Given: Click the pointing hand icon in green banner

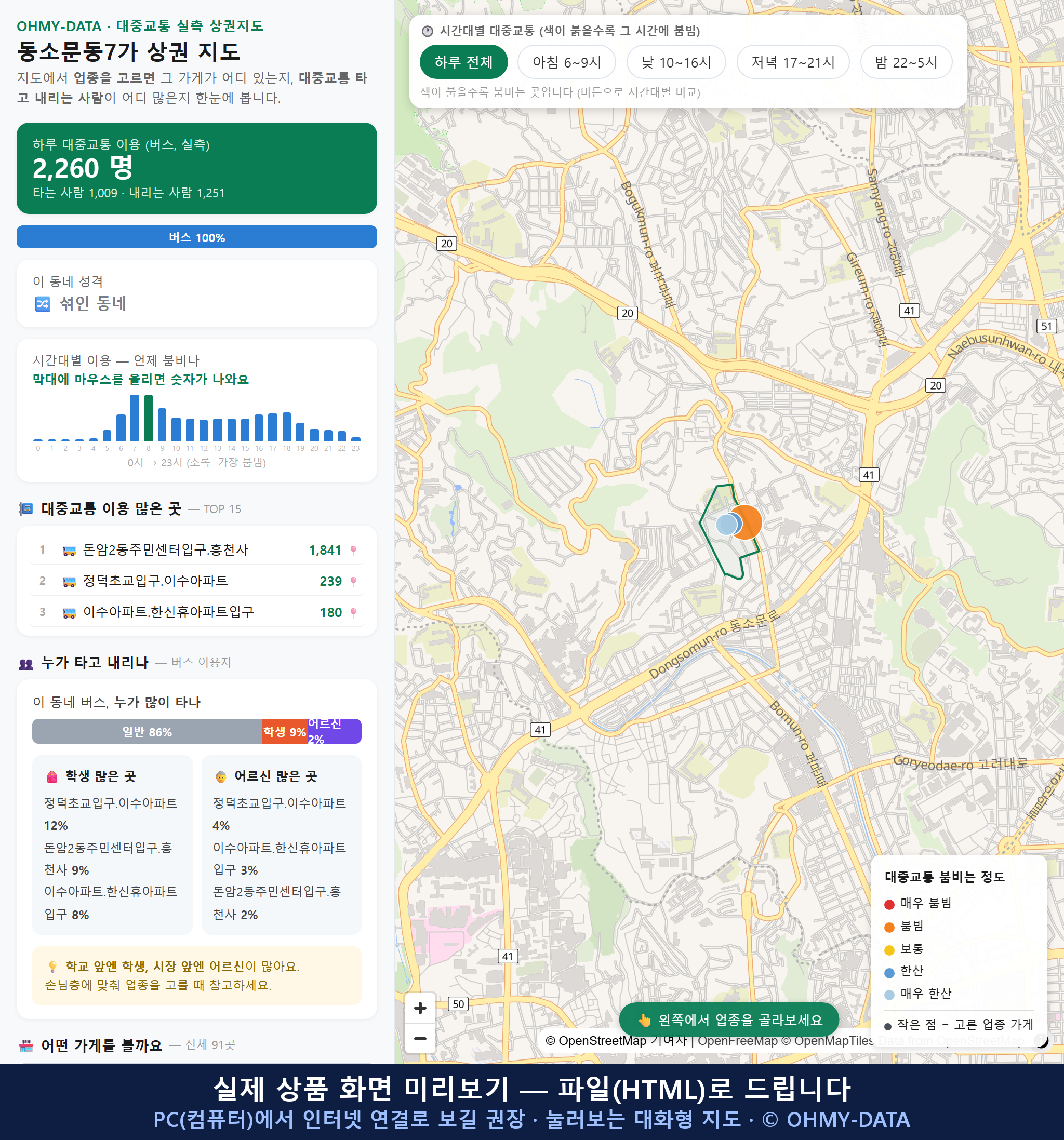Looking at the screenshot, I should click(645, 1020).
